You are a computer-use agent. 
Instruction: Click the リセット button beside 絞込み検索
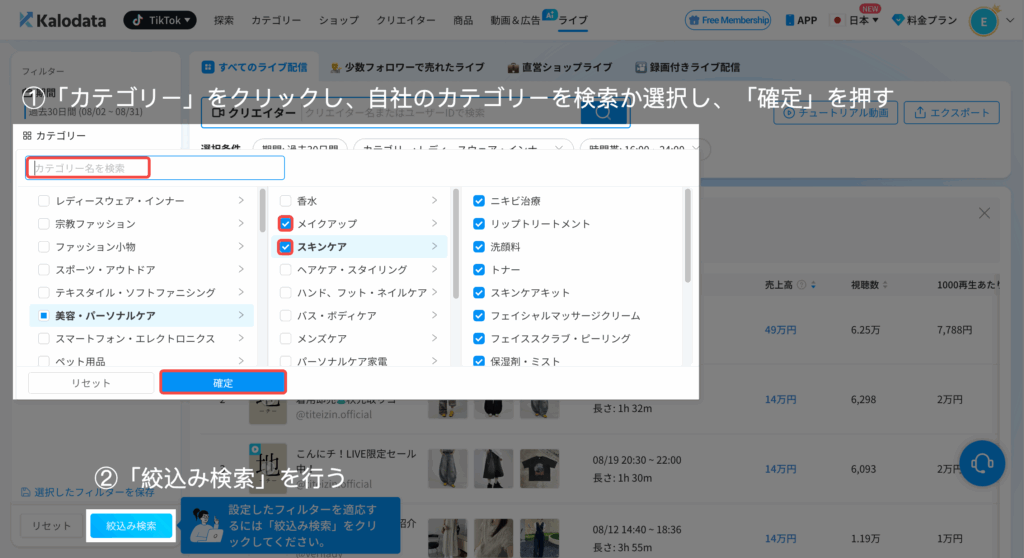click(51, 526)
